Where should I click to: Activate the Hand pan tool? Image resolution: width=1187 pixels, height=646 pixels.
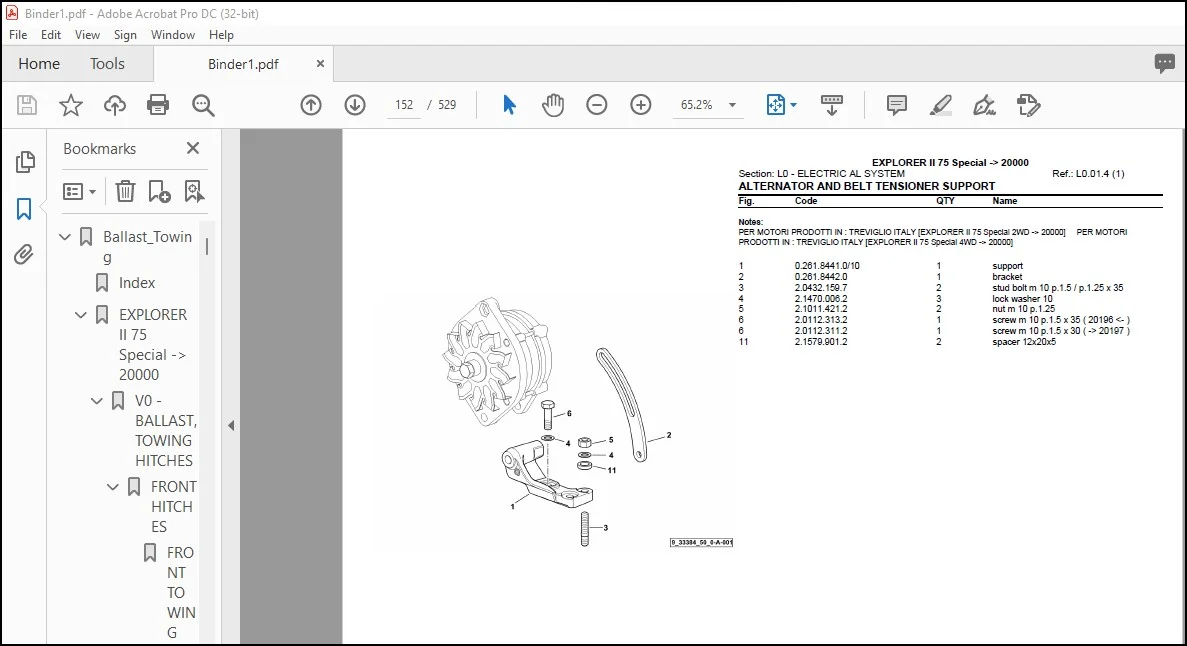coord(553,105)
